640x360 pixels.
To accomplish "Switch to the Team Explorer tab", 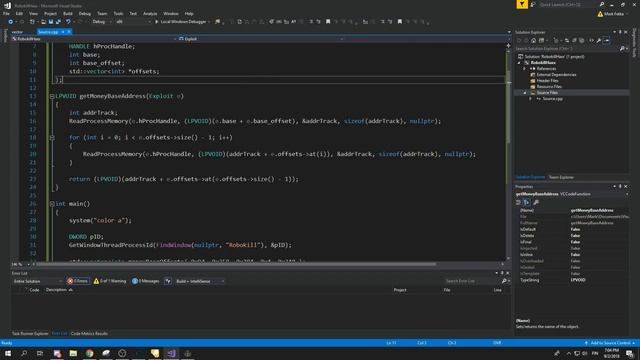I will tap(561, 177).
